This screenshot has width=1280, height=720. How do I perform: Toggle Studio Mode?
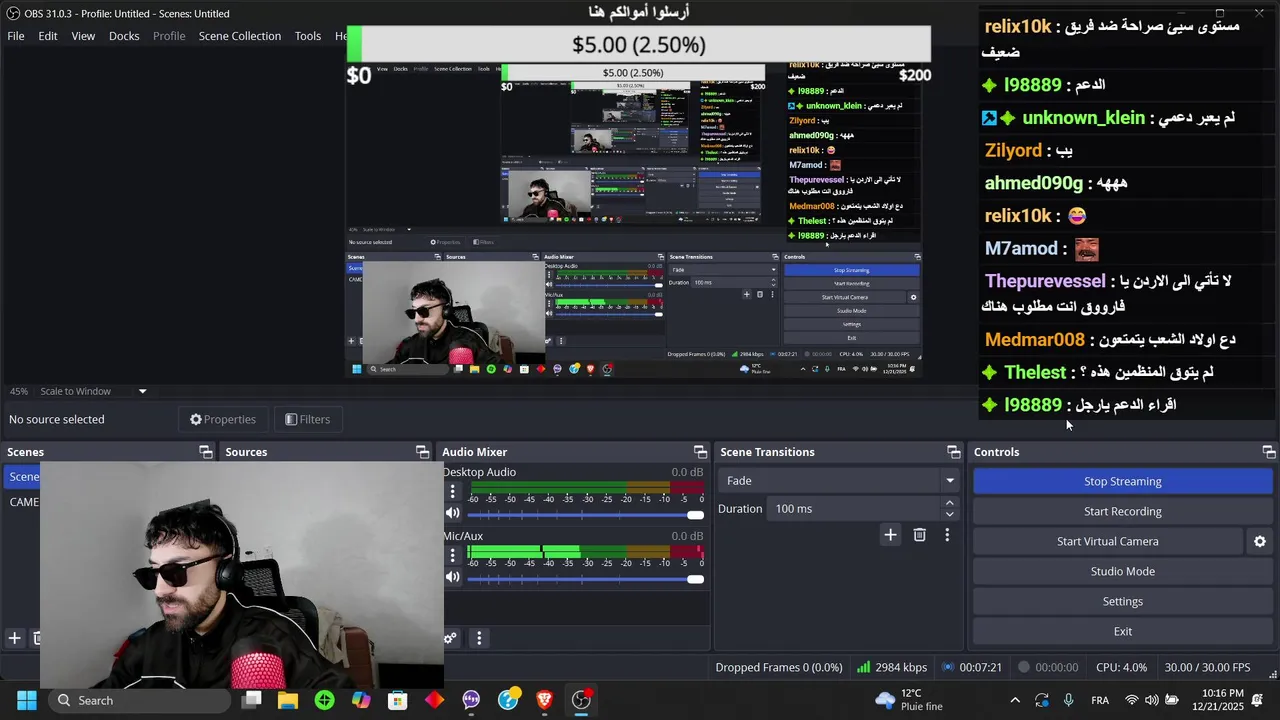pyautogui.click(x=1122, y=571)
